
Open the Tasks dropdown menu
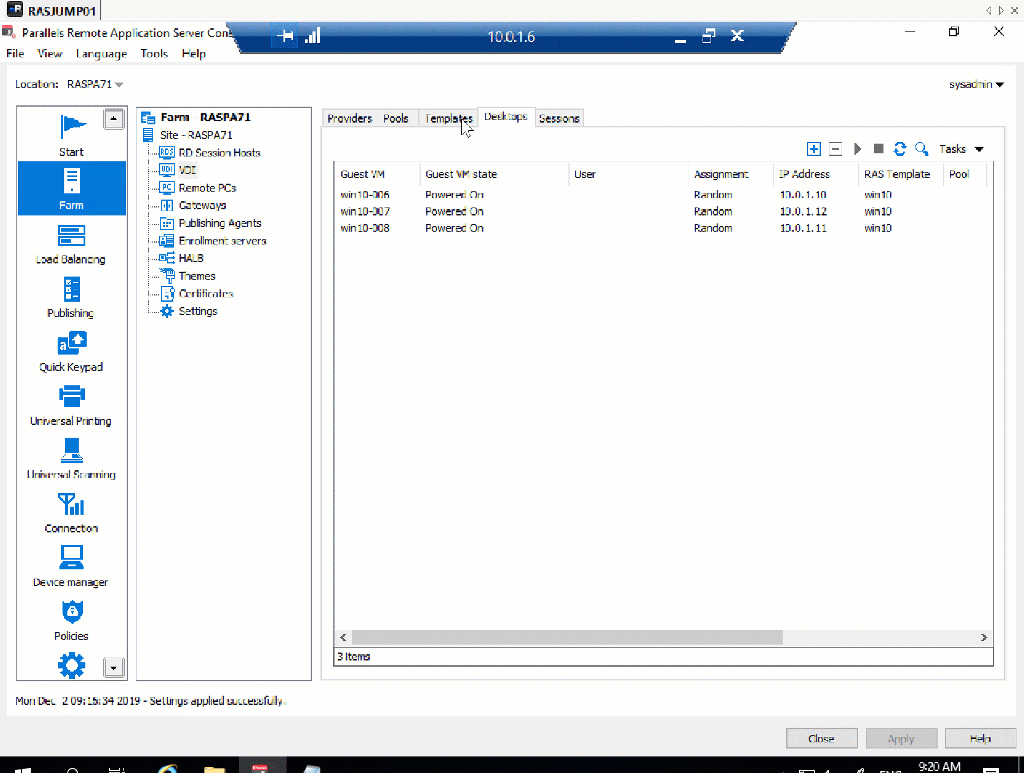(961, 149)
